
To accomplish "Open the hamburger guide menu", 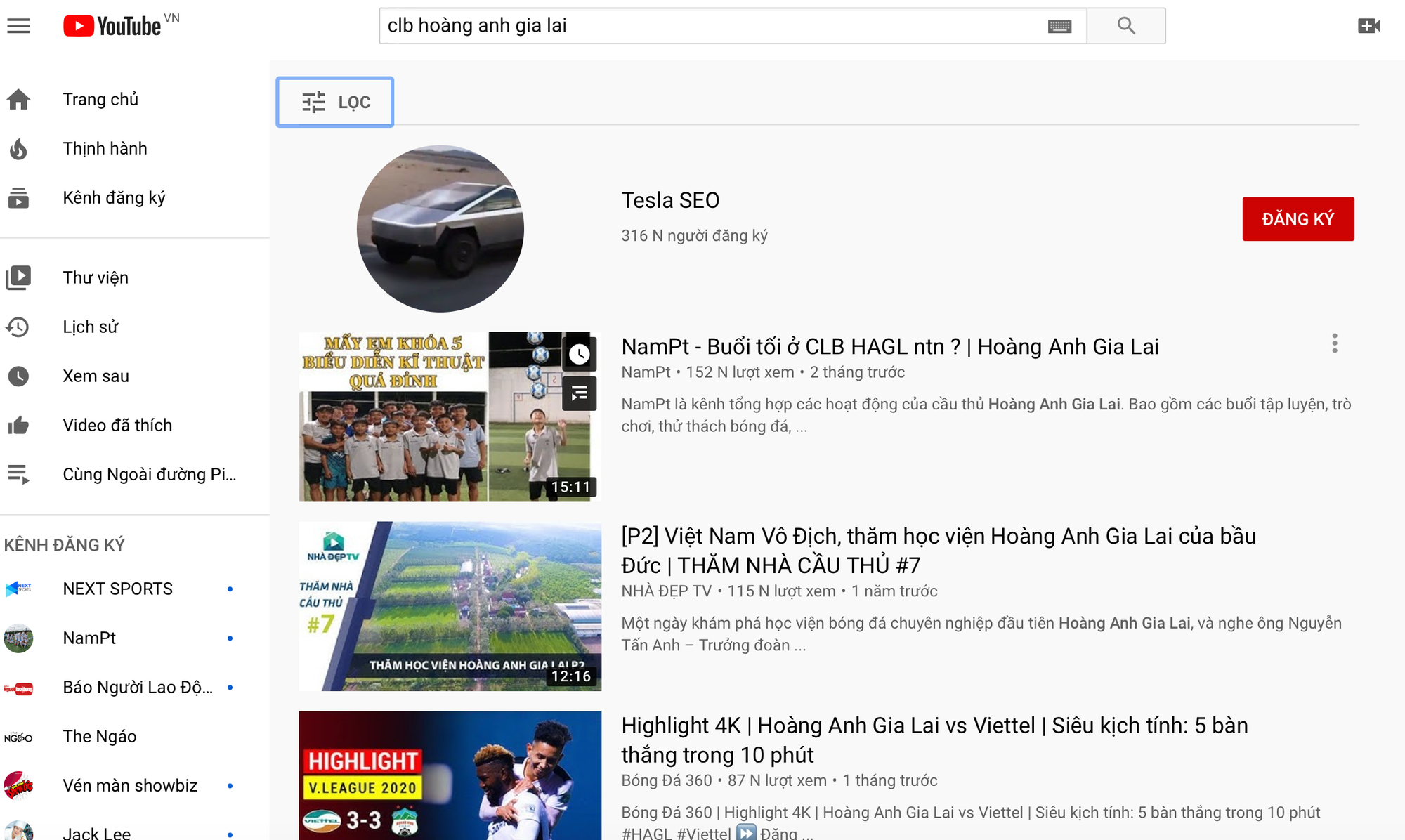I will (18, 26).
